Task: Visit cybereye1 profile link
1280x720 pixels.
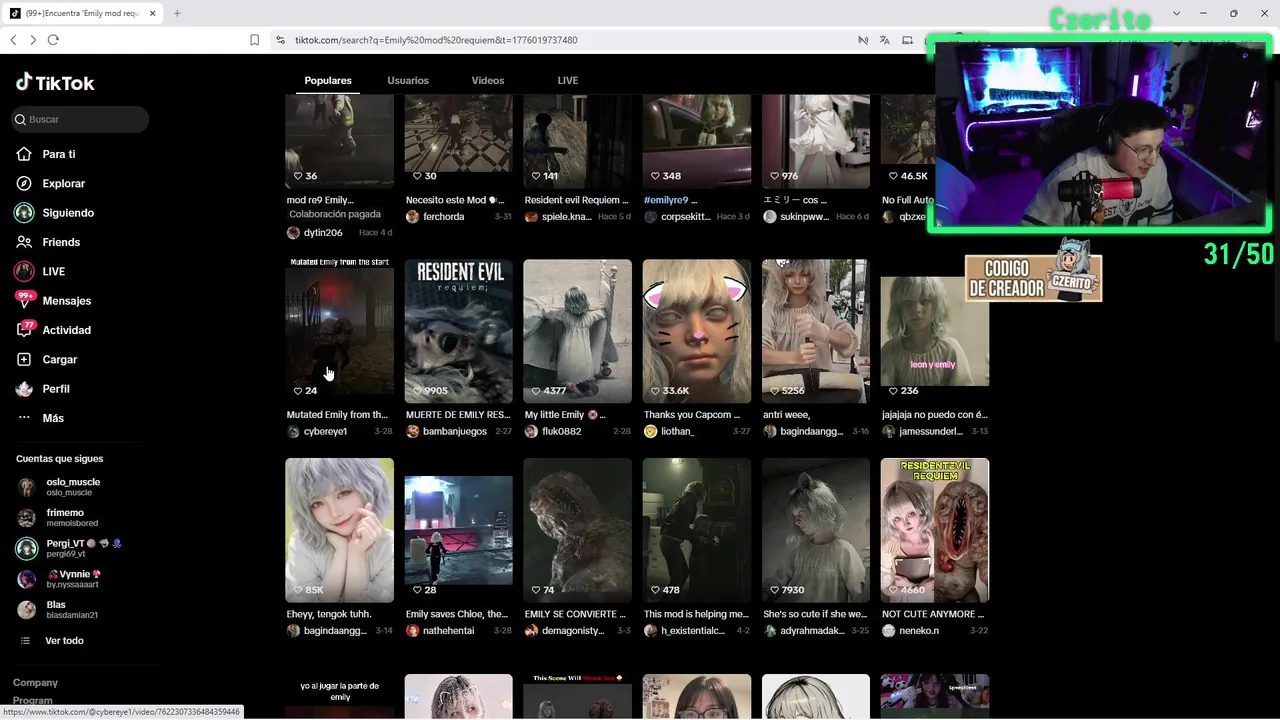Action: pos(325,431)
